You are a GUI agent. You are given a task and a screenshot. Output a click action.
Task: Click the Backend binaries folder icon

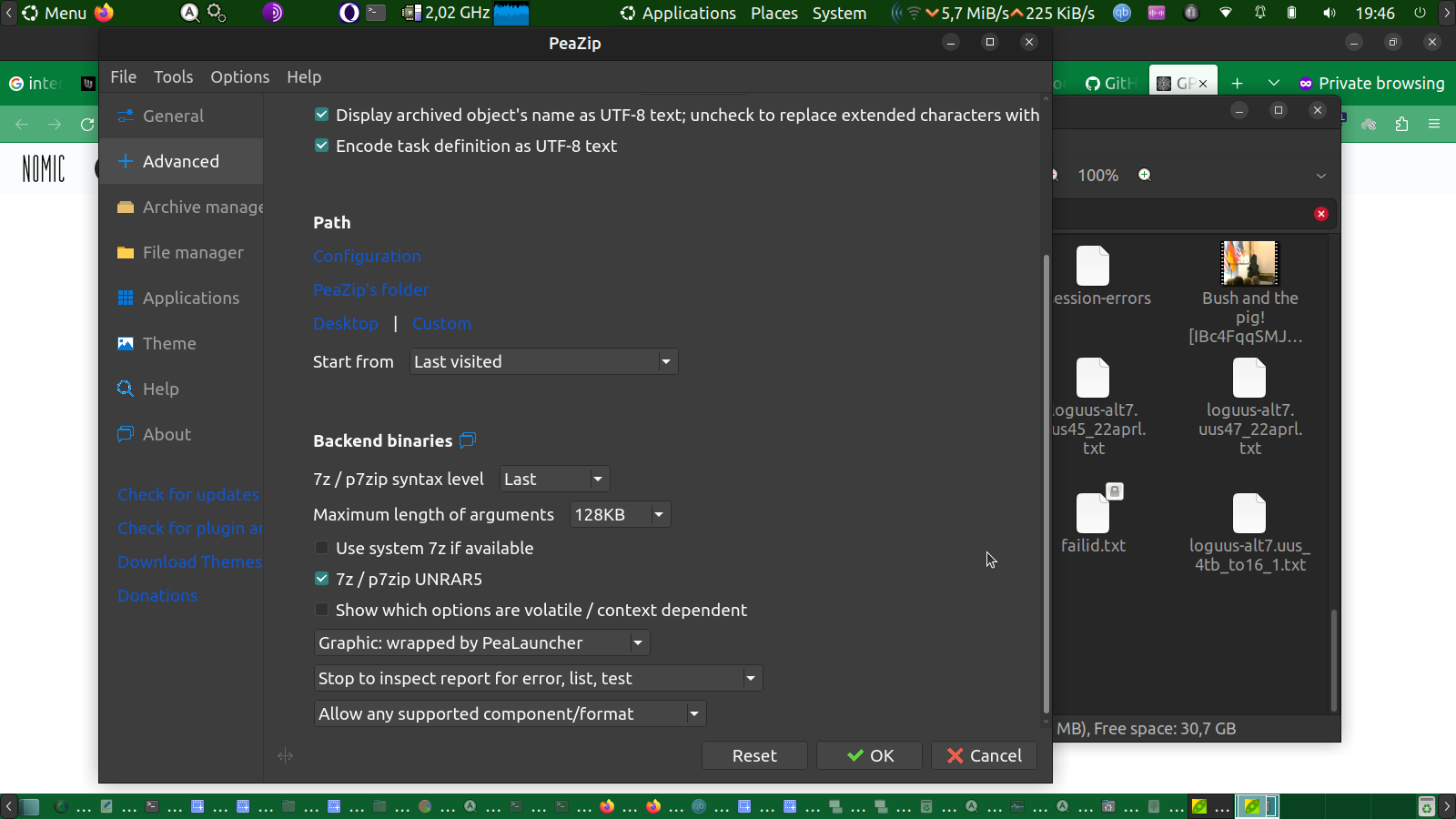[468, 440]
